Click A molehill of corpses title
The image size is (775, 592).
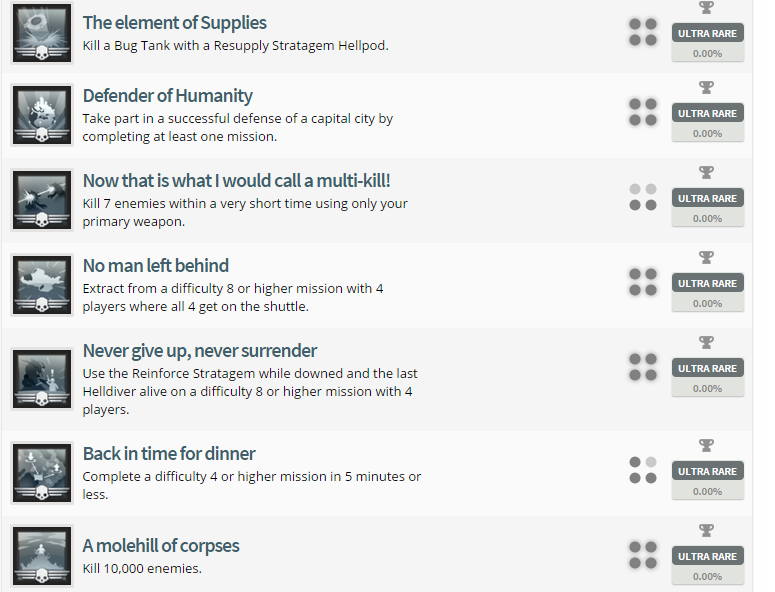tap(161, 546)
